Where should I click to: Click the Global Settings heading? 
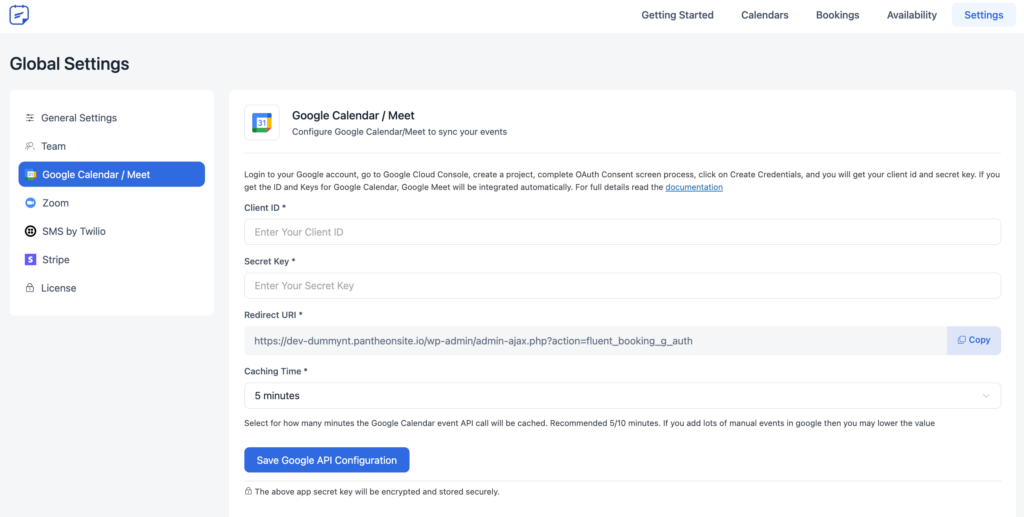click(x=69, y=64)
